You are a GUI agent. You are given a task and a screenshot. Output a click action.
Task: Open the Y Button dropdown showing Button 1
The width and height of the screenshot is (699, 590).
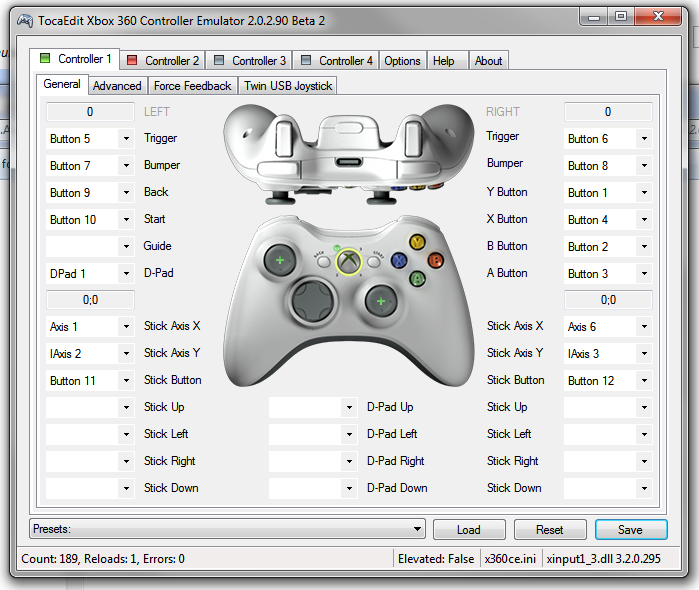pos(608,193)
